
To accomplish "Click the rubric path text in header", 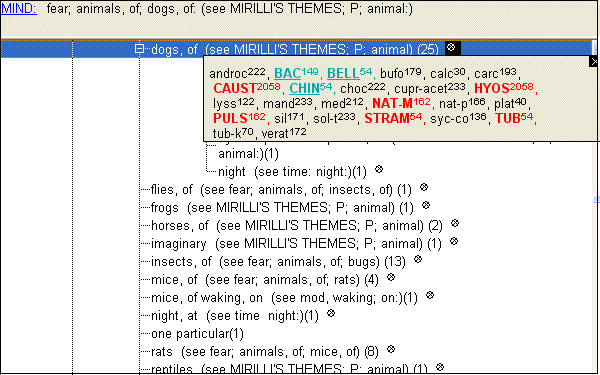I will tap(230, 8).
